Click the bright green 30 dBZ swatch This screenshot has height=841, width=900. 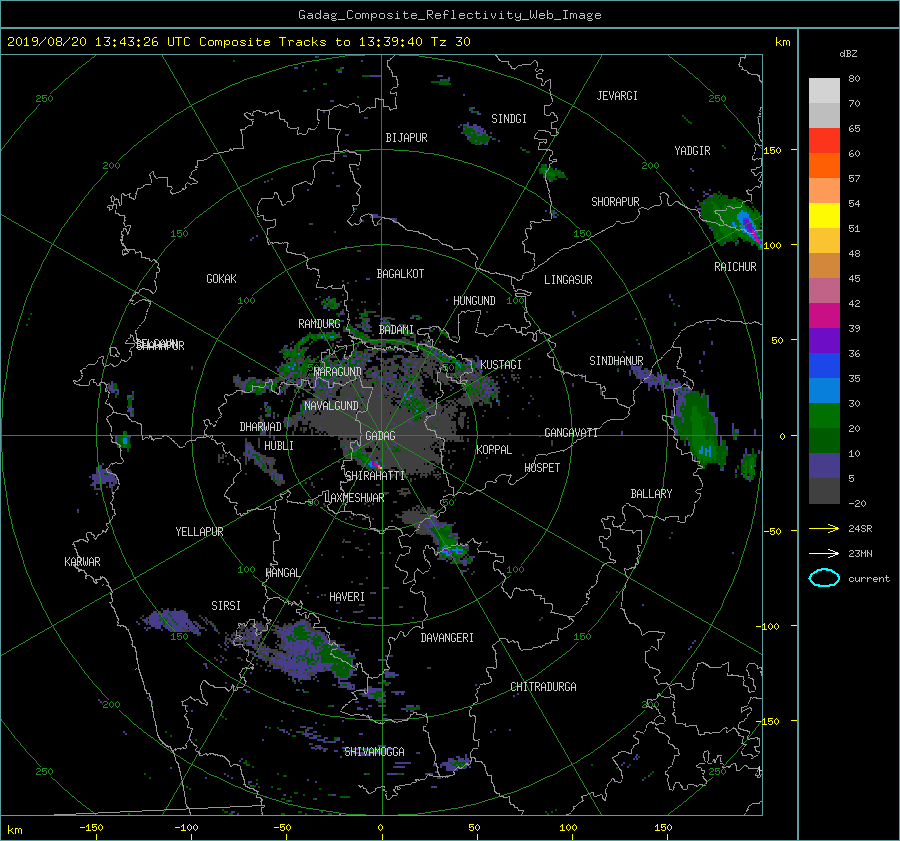[824, 416]
